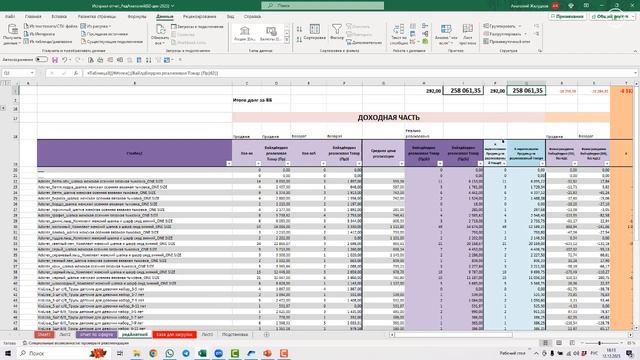640x360 pixels.
Task: Click the Примечания button
Action: coord(567,16)
